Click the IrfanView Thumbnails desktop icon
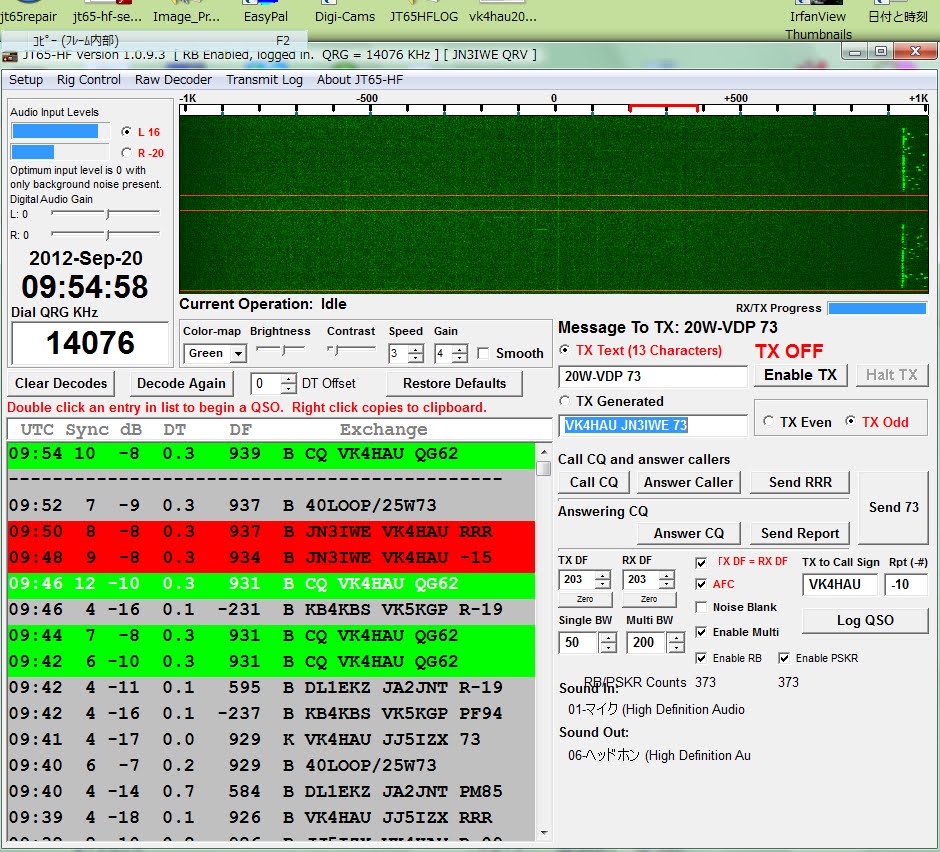940x852 pixels. tap(818, 20)
